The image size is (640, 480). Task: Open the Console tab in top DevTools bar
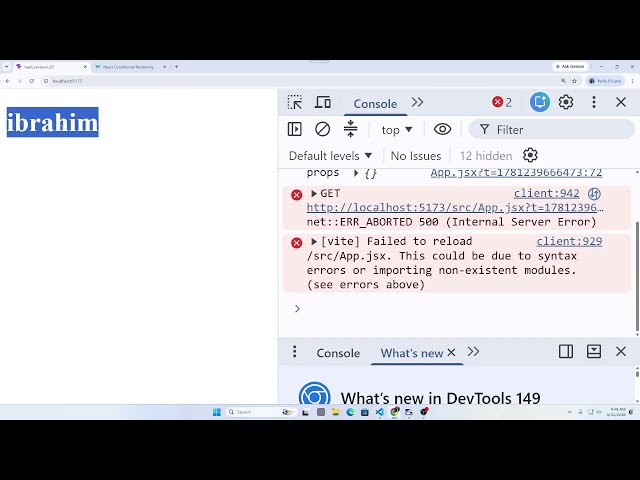coord(375,104)
